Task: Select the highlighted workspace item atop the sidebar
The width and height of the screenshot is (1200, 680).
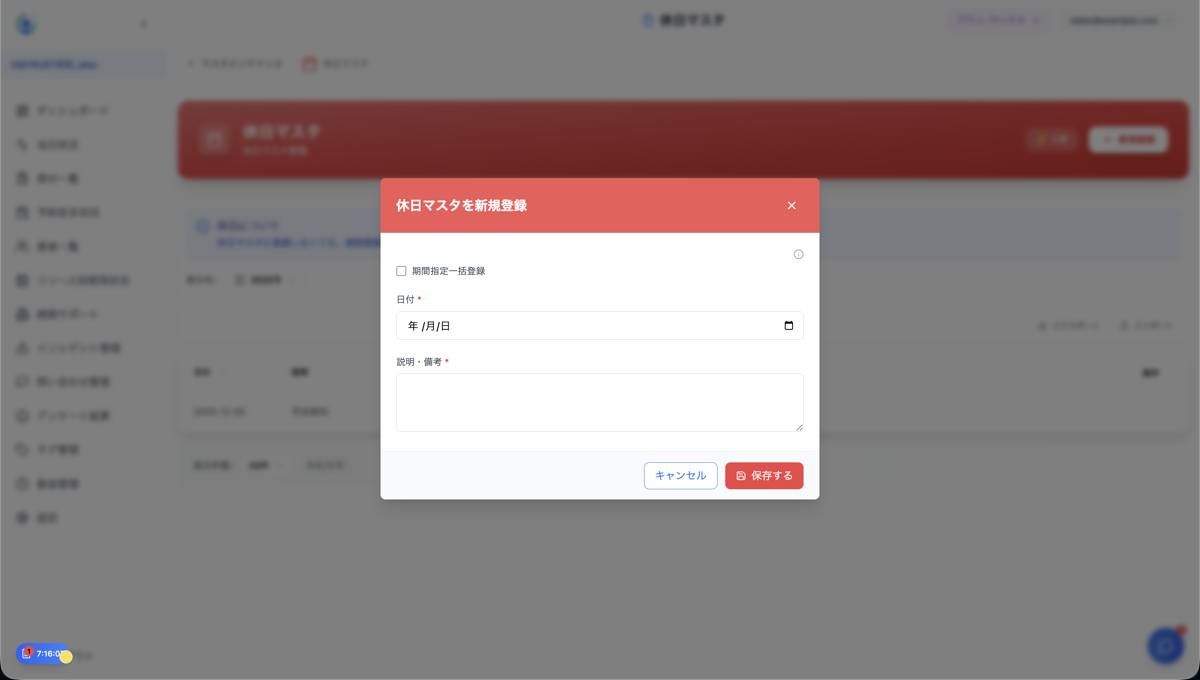Action: (84, 64)
